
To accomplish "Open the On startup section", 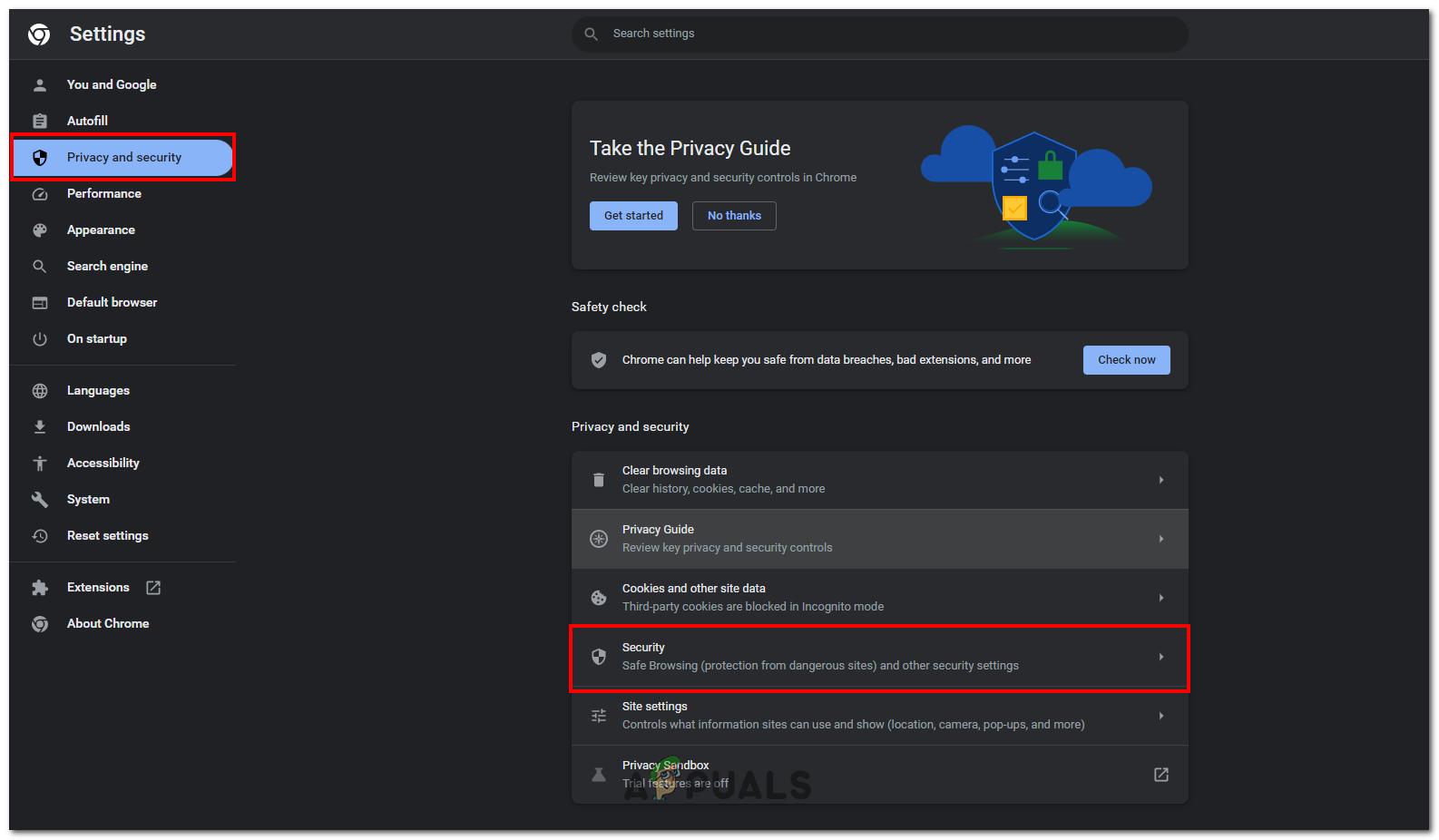I will point(97,339).
